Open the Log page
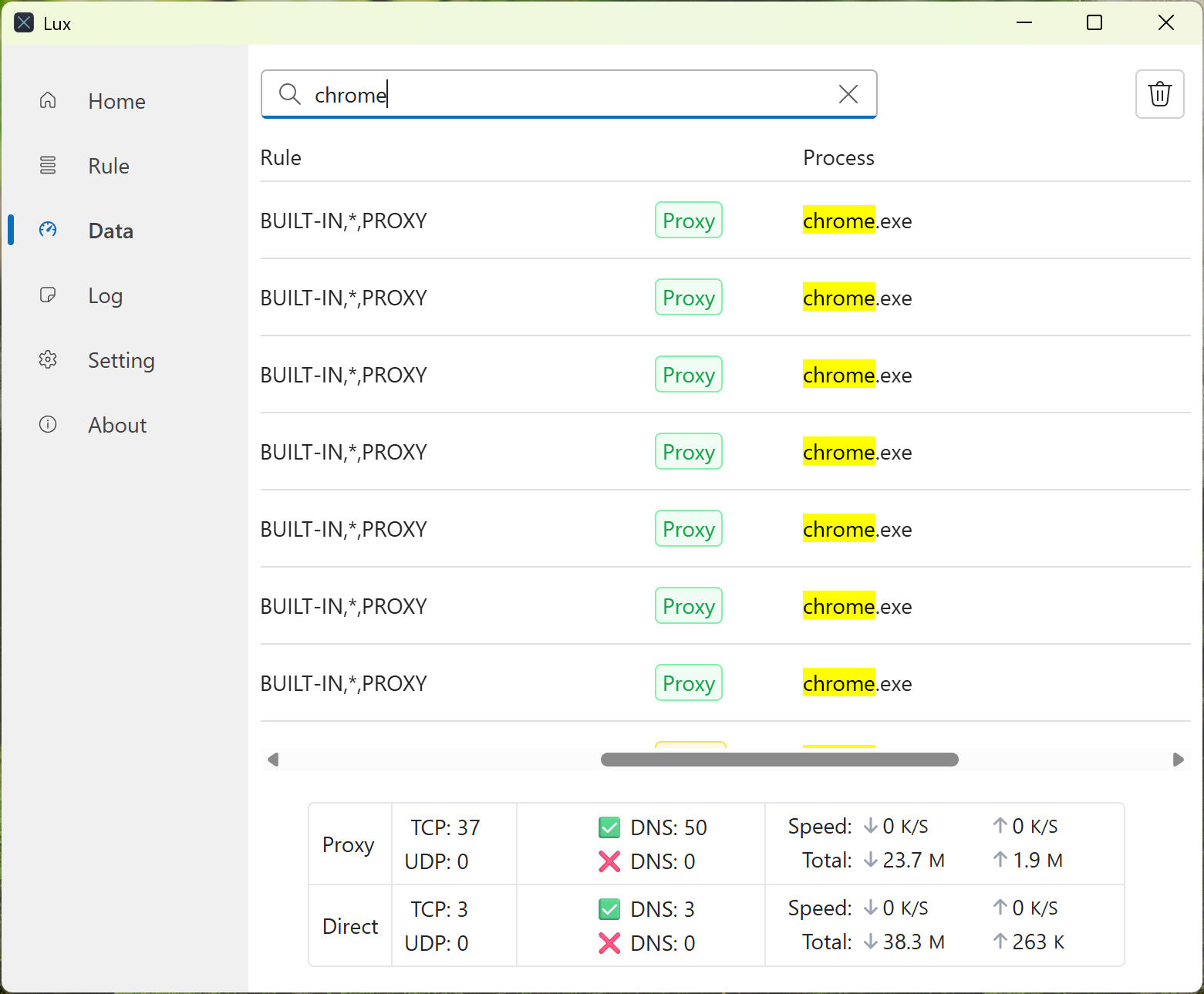This screenshot has width=1204, height=994. pos(106,295)
